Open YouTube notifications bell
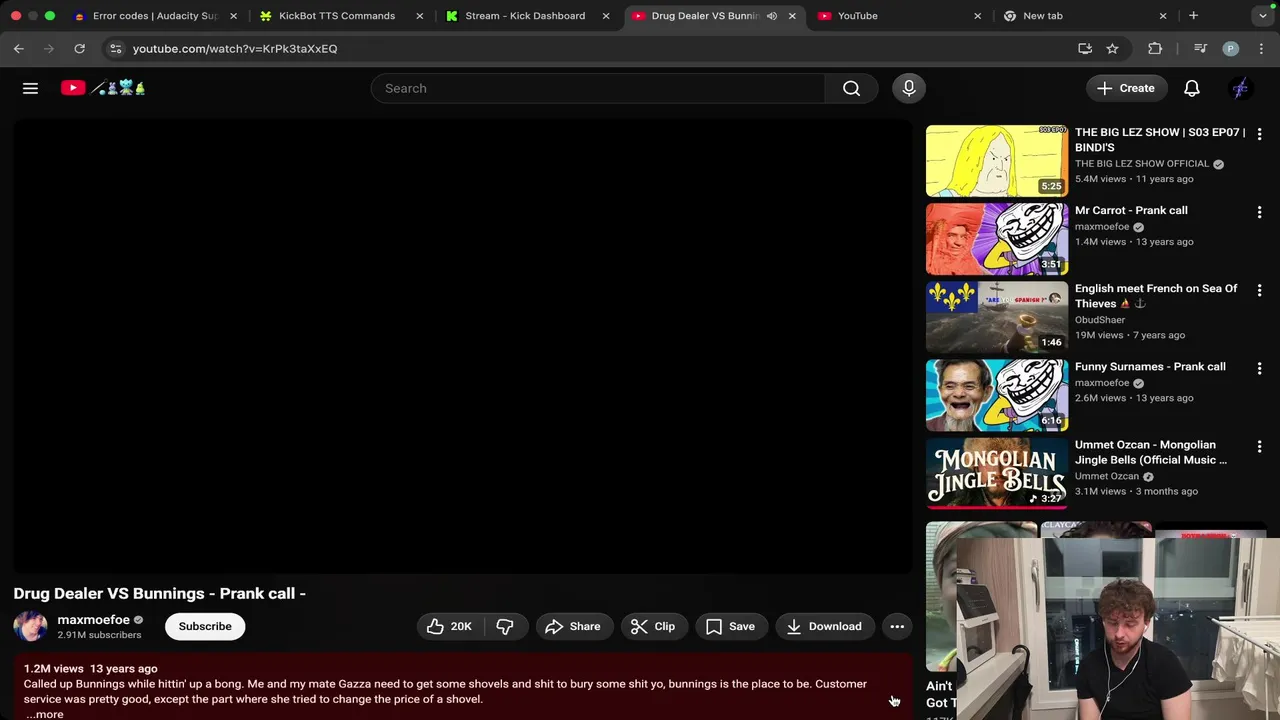 [x=1192, y=88]
